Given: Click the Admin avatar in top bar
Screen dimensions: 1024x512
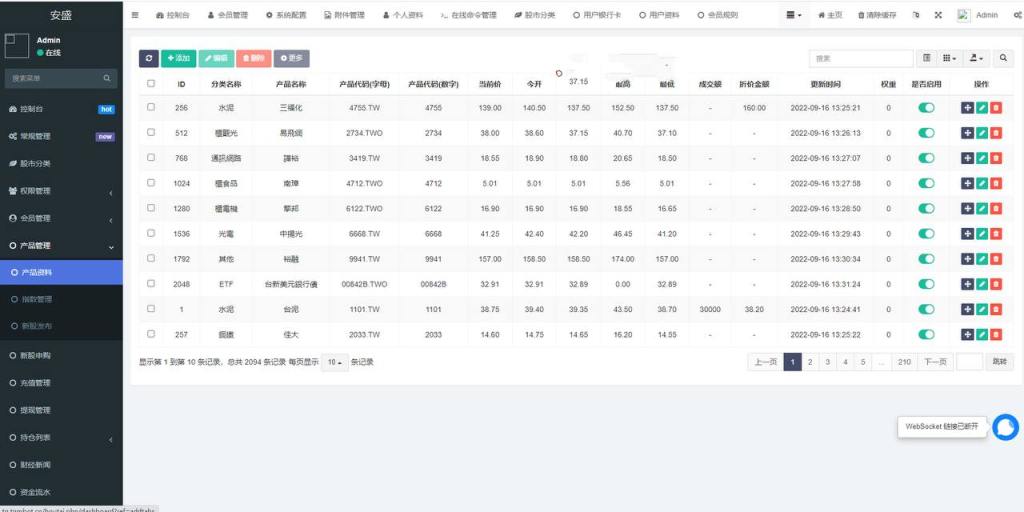Looking at the screenshot, I should pyautogui.click(x=964, y=15).
